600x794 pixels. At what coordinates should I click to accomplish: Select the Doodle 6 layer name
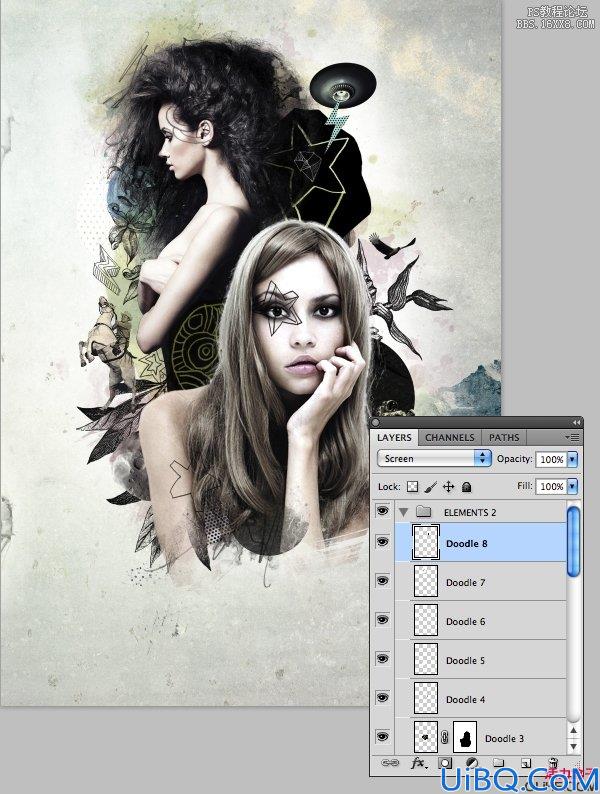[x=465, y=621]
